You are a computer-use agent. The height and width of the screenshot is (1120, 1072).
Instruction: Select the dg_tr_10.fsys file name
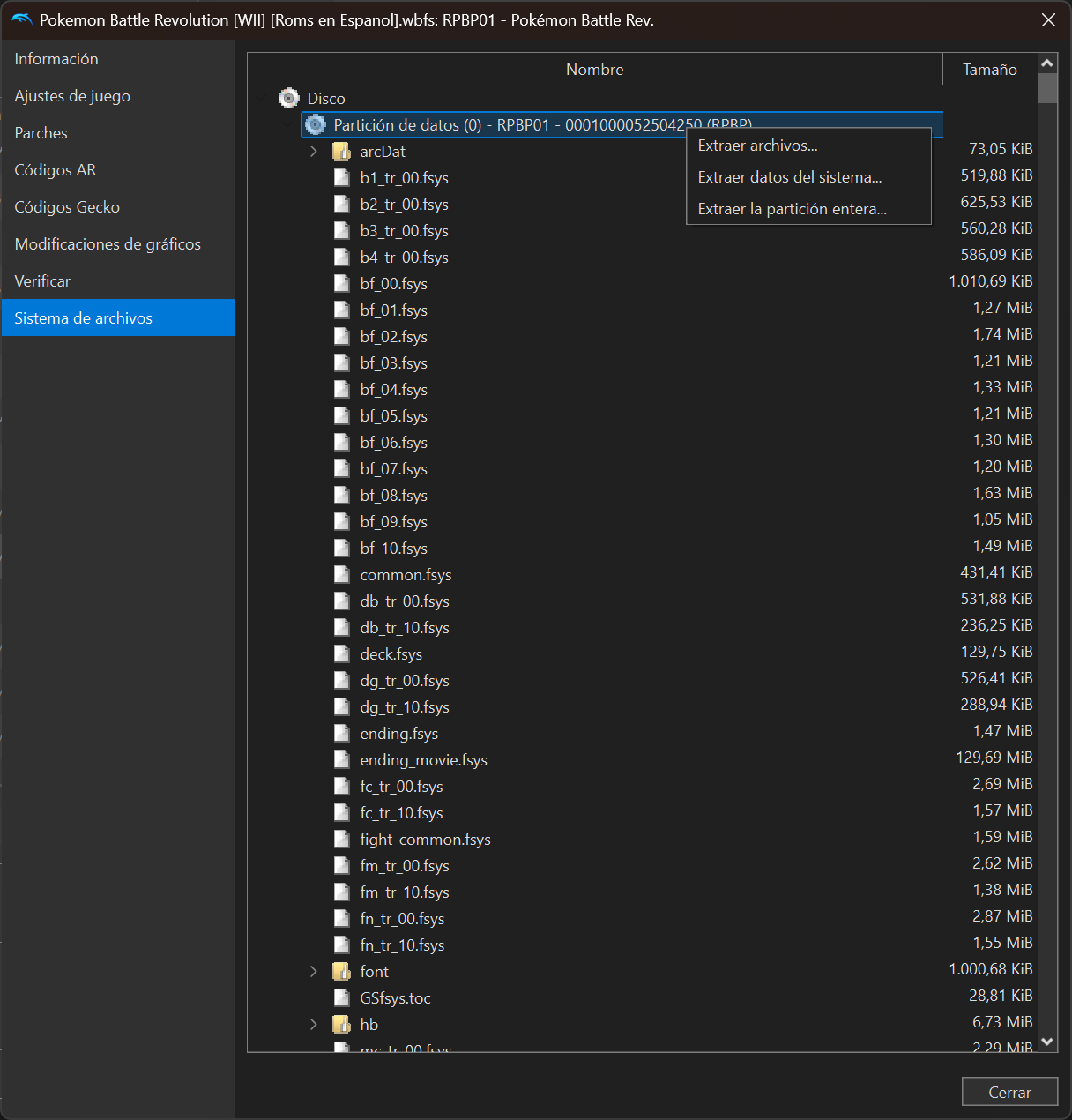point(405,706)
